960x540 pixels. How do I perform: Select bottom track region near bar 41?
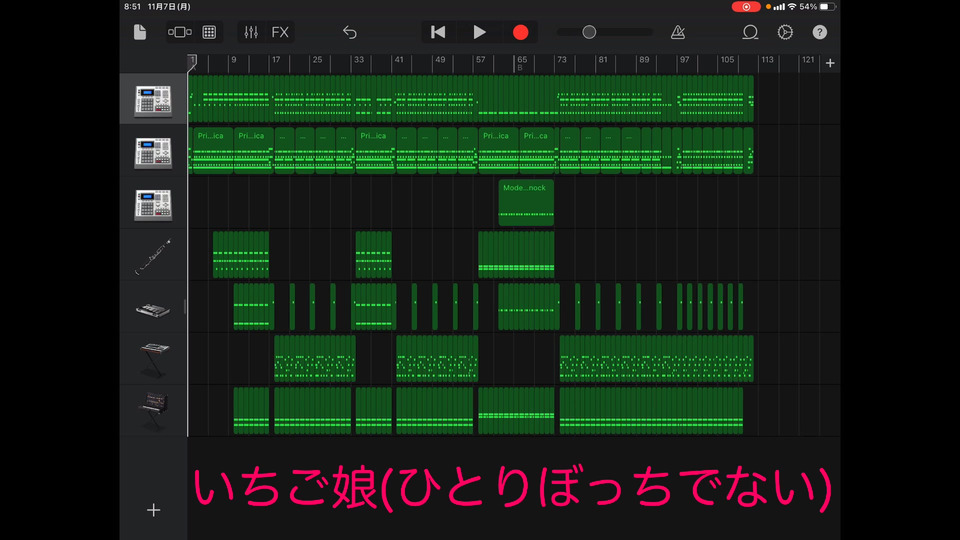click(435, 411)
